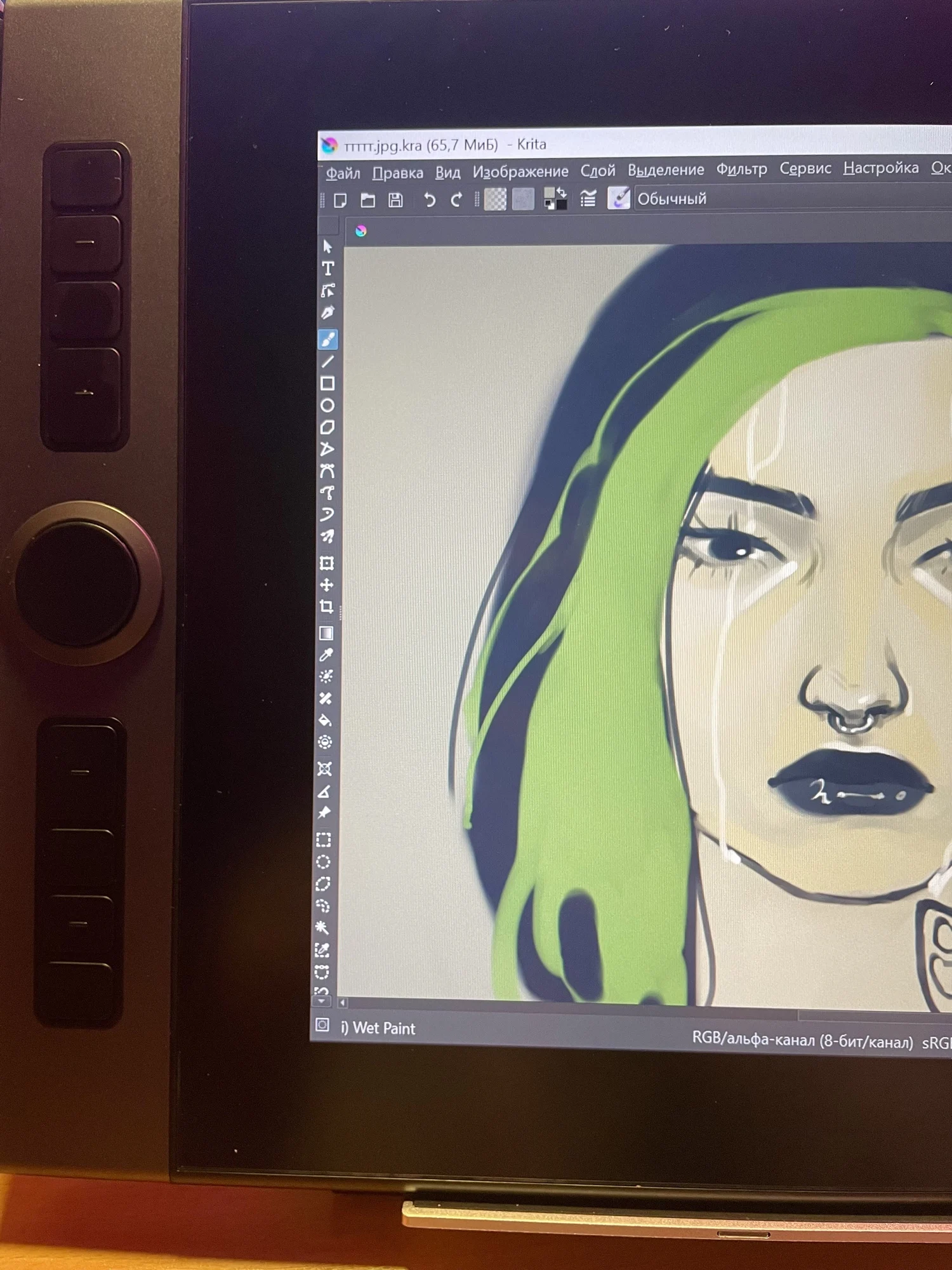Screen dimensions: 952x1270
Task: Open the Правка menu
Action: click(x=397, y=173)
